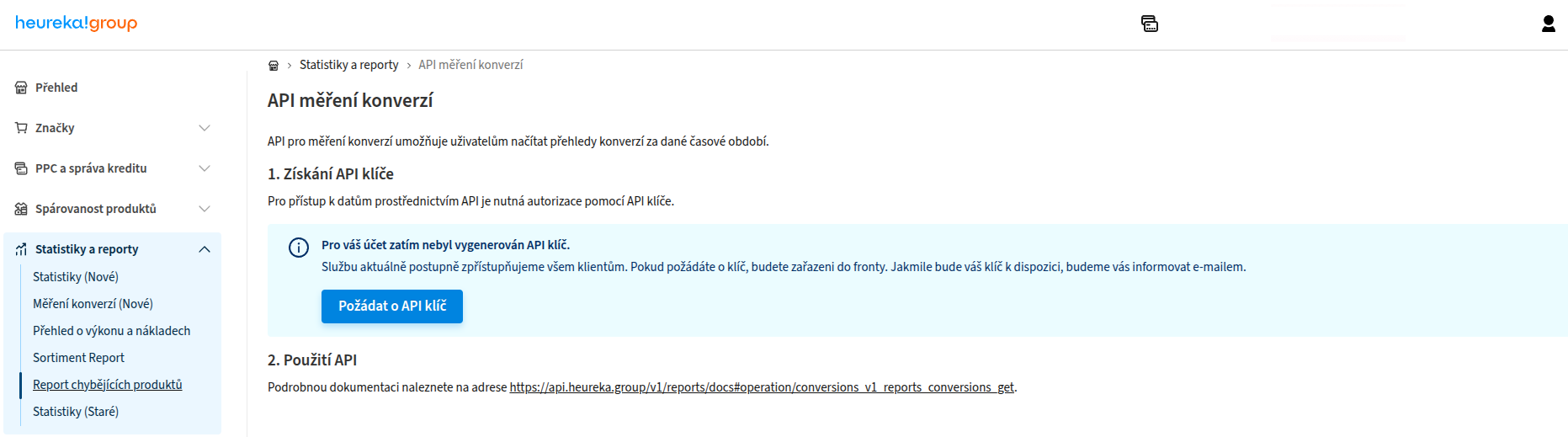Click the Přehled shop icon
The height and width of the screenshot is (437, 1568).
click(x=21, y=88)
